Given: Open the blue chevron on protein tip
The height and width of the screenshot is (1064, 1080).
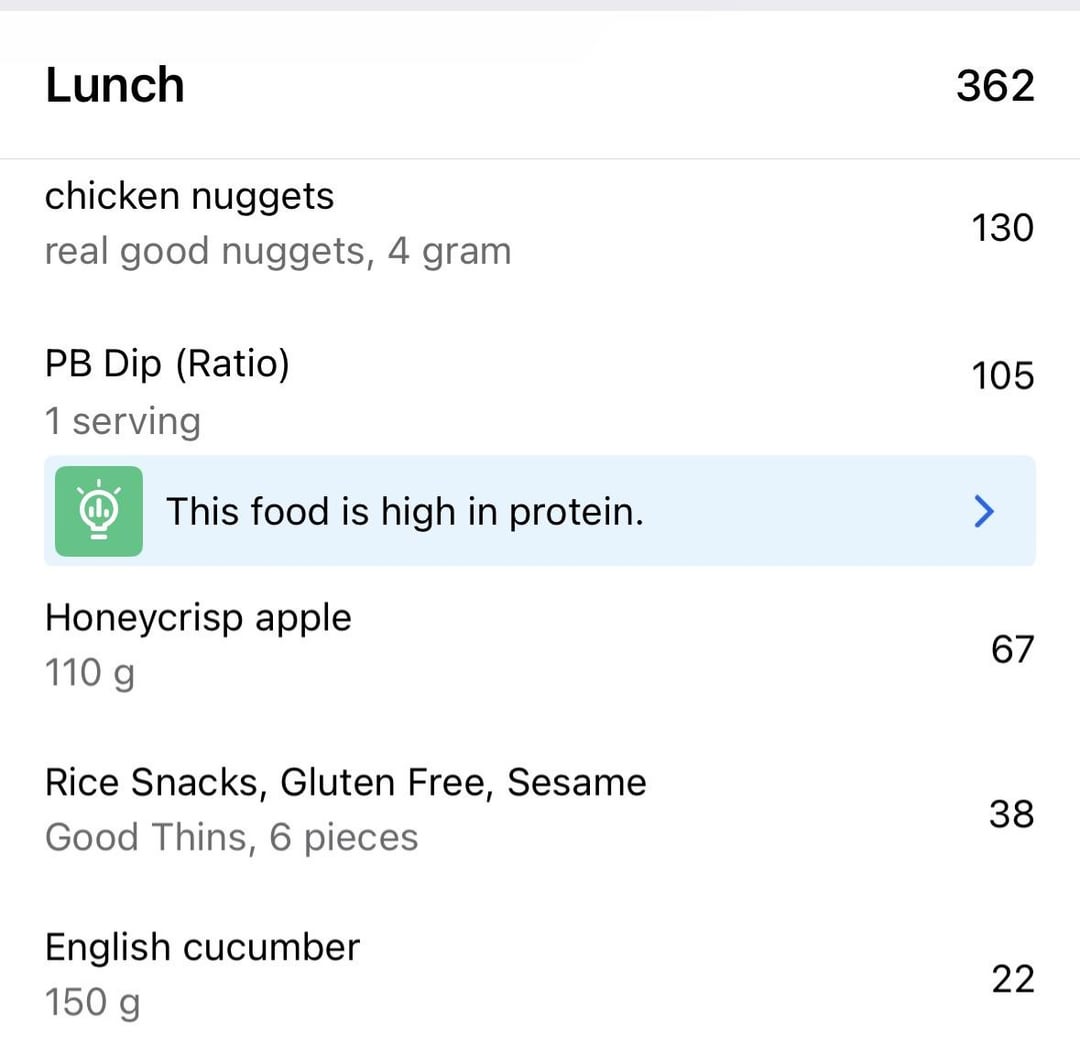Looking at the screenshot, I should (984, 512).
